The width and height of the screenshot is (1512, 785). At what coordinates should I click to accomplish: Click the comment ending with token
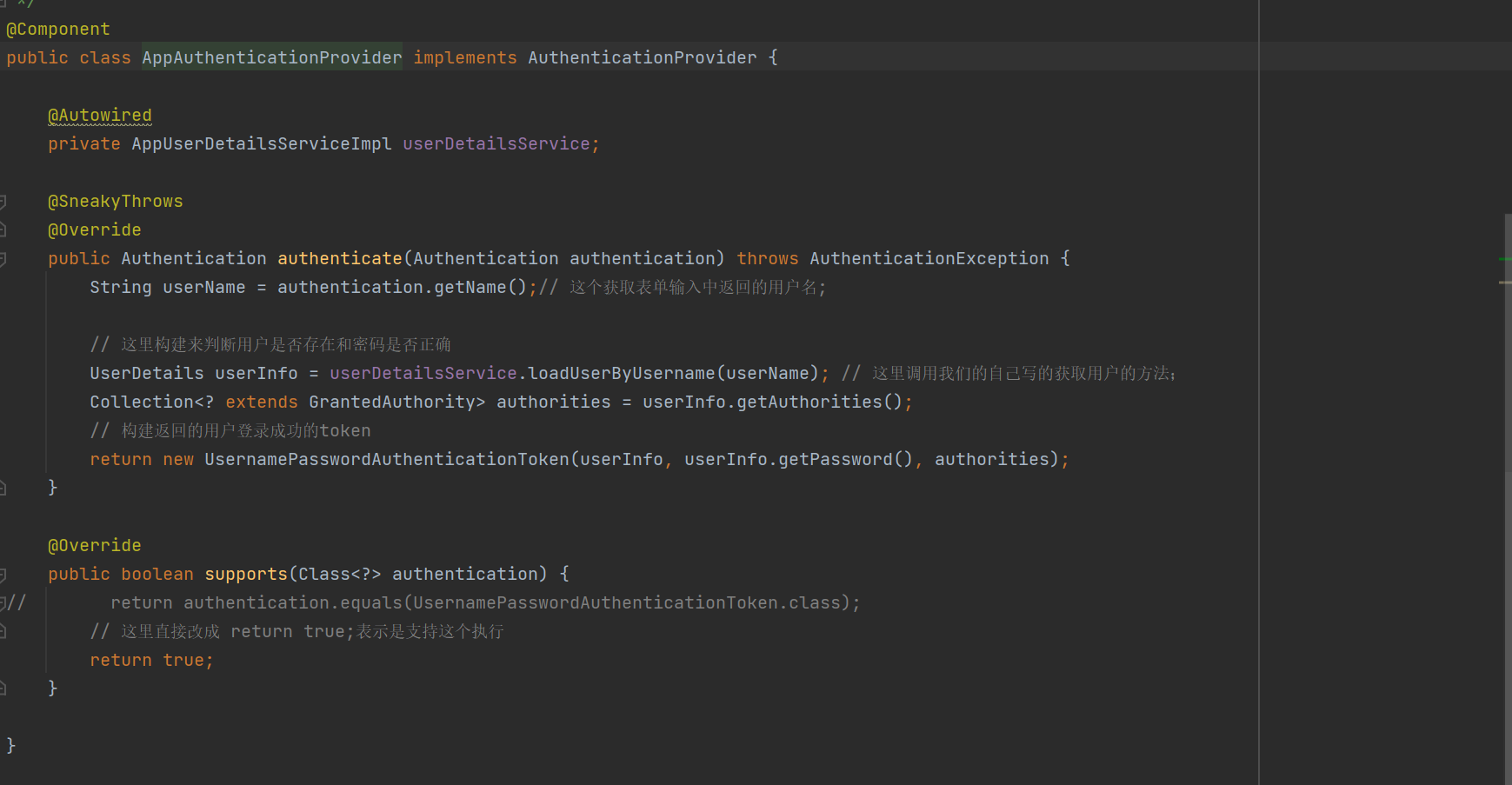pyautogui.click(x=230, y=431)
